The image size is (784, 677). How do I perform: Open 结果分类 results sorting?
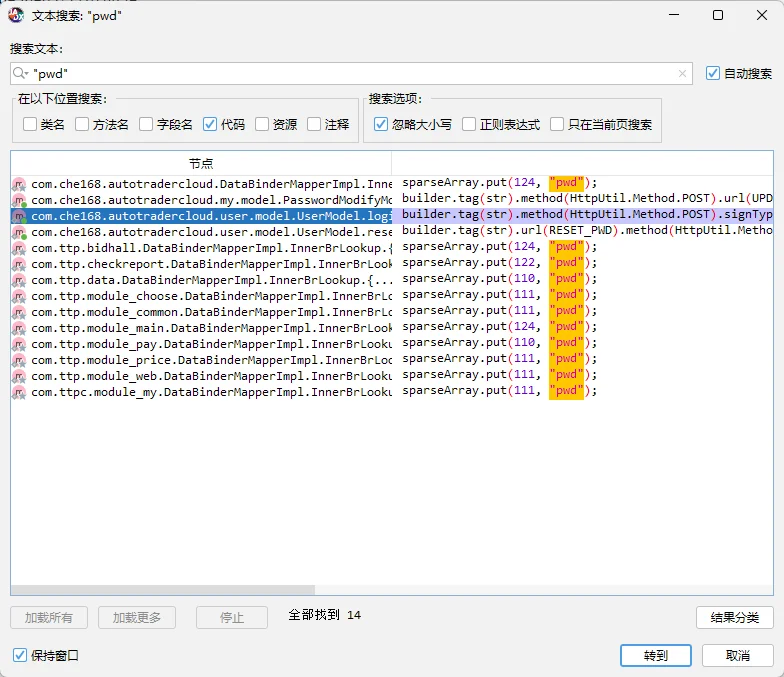pyautogui.click(x=734, y=618)
